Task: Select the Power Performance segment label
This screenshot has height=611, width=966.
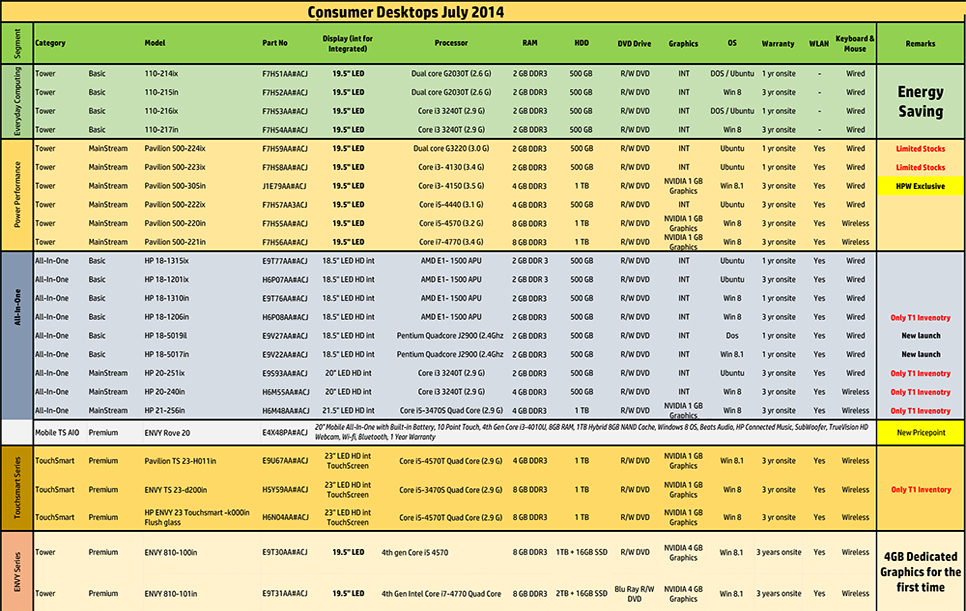Action: [17, 195]
